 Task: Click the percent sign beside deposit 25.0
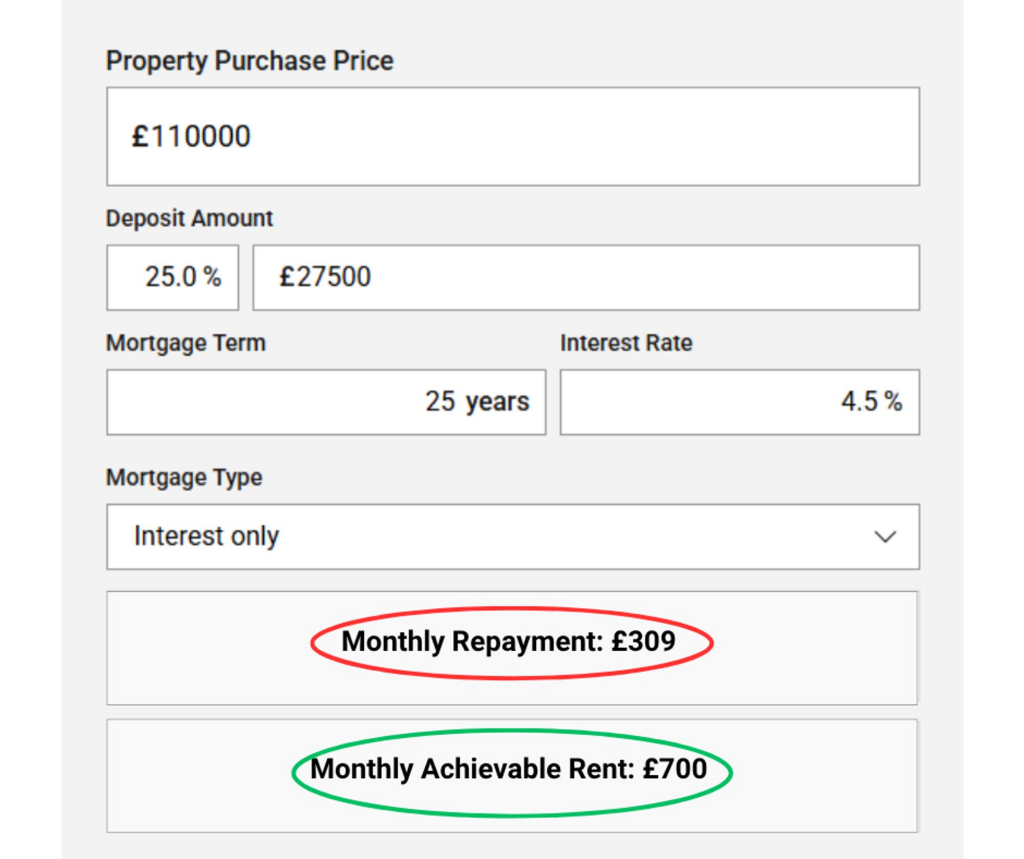212,277
